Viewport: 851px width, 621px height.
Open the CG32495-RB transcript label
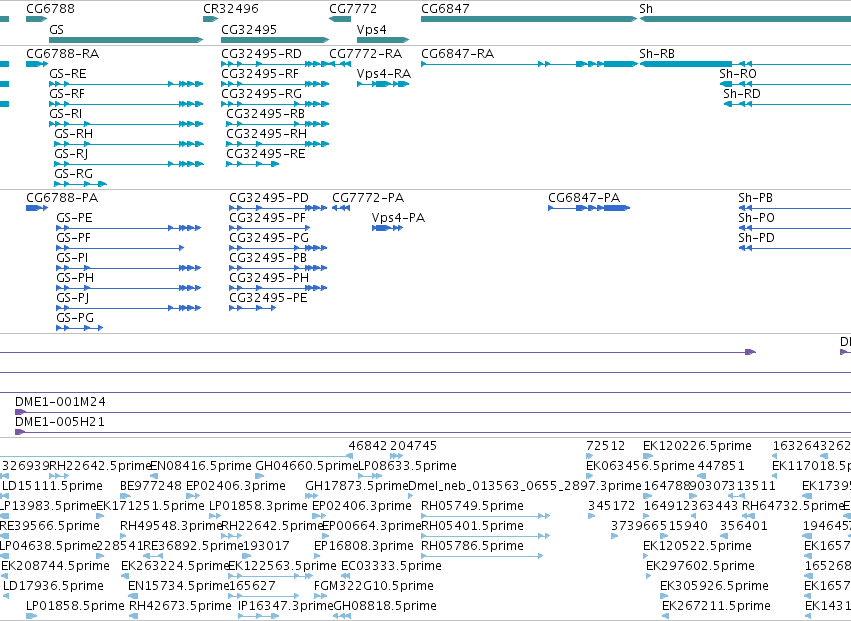(266, 114)
